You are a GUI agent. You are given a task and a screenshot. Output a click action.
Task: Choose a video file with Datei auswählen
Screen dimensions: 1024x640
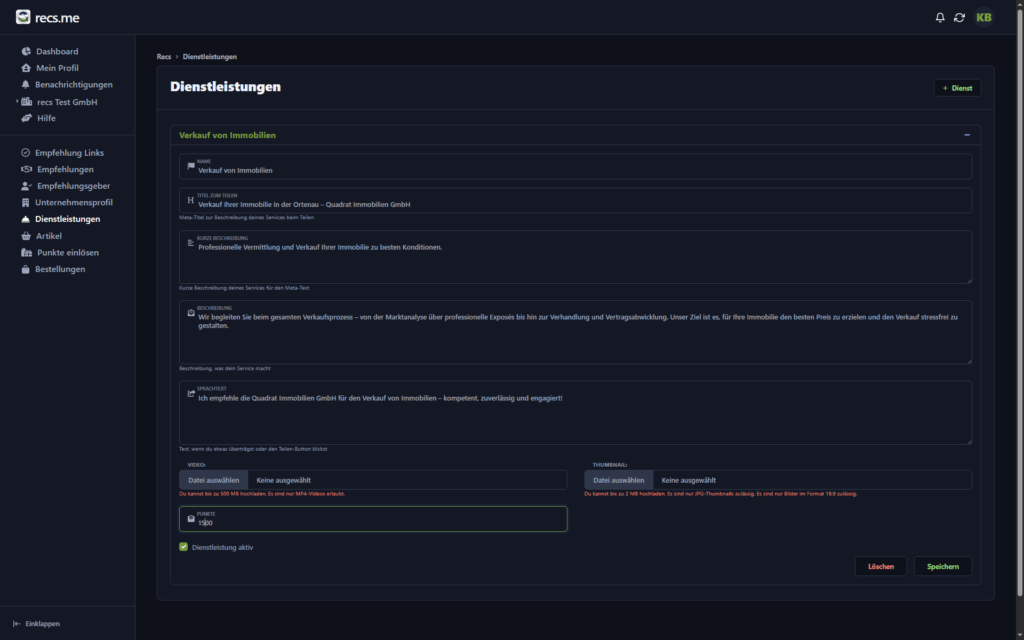point(213,480)
